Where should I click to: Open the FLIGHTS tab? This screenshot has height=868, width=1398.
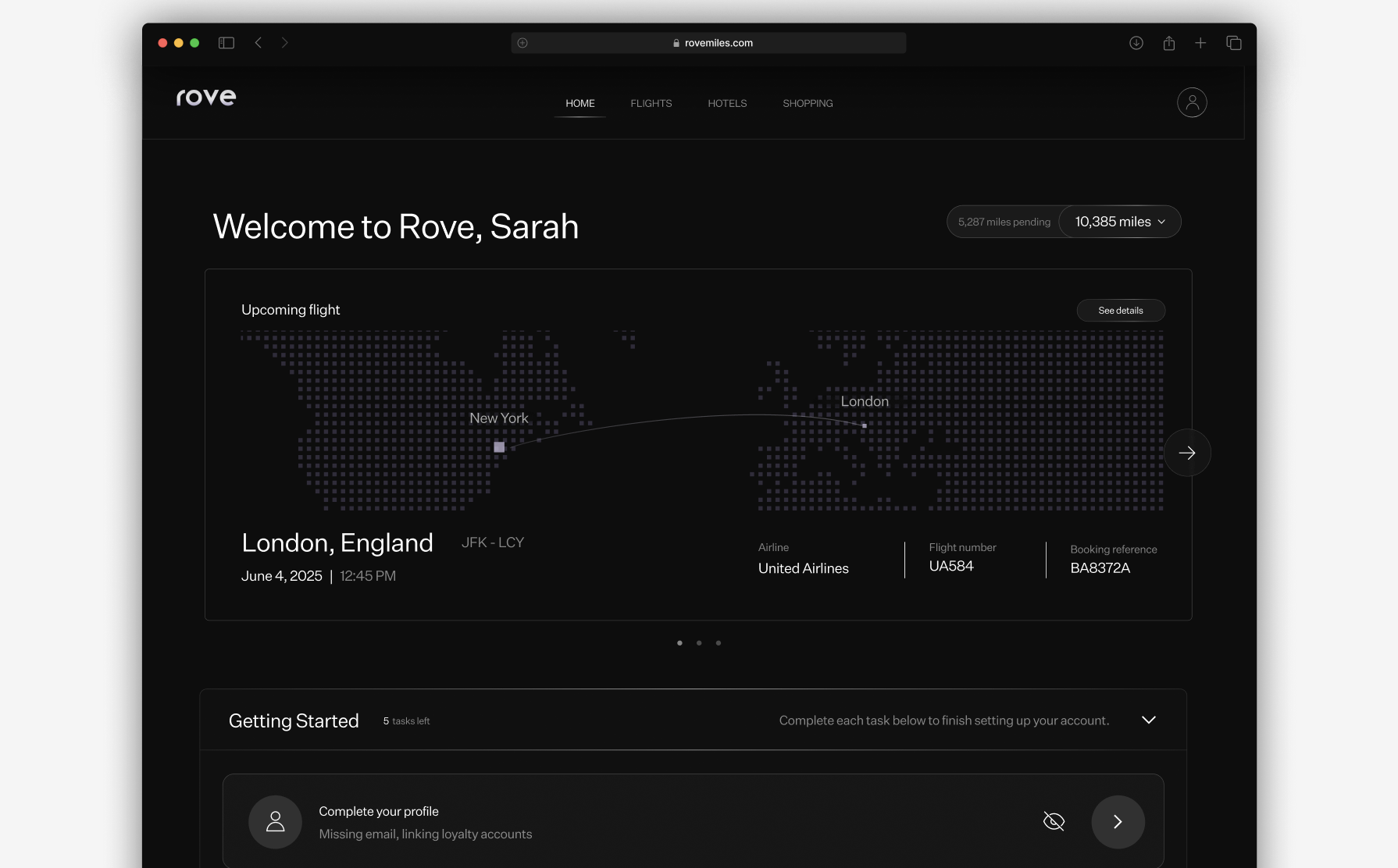(651, 103)
